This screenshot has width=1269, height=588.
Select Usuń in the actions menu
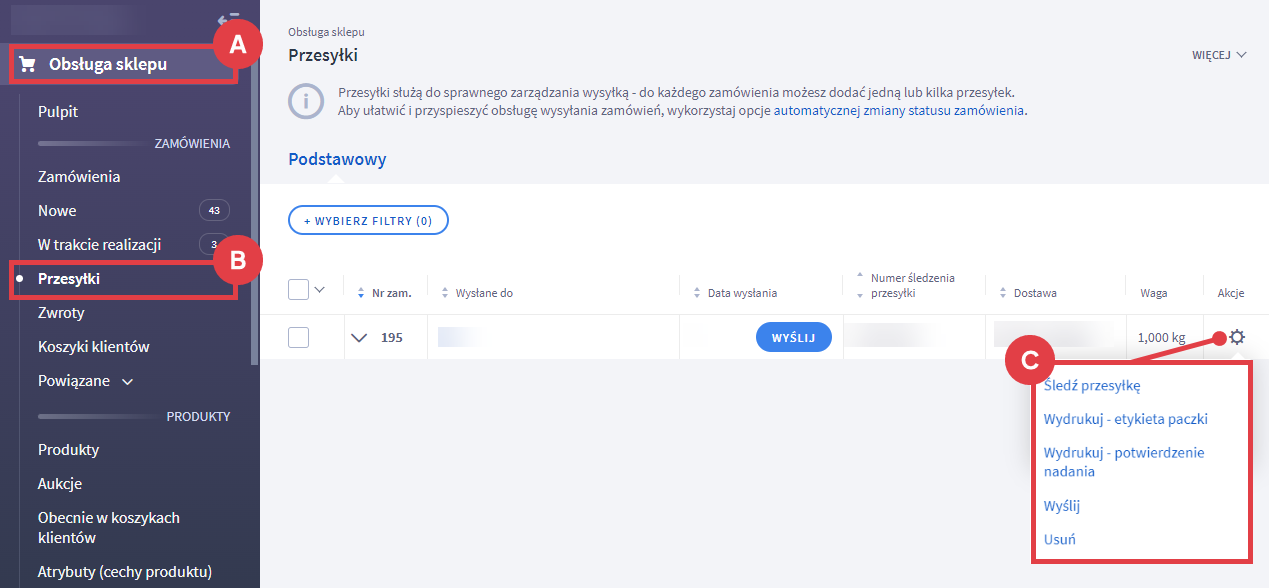click(x=1059, y=540)
